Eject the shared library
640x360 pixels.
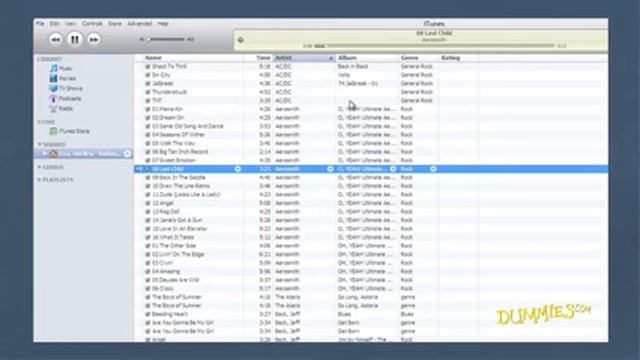pos(127,153)
